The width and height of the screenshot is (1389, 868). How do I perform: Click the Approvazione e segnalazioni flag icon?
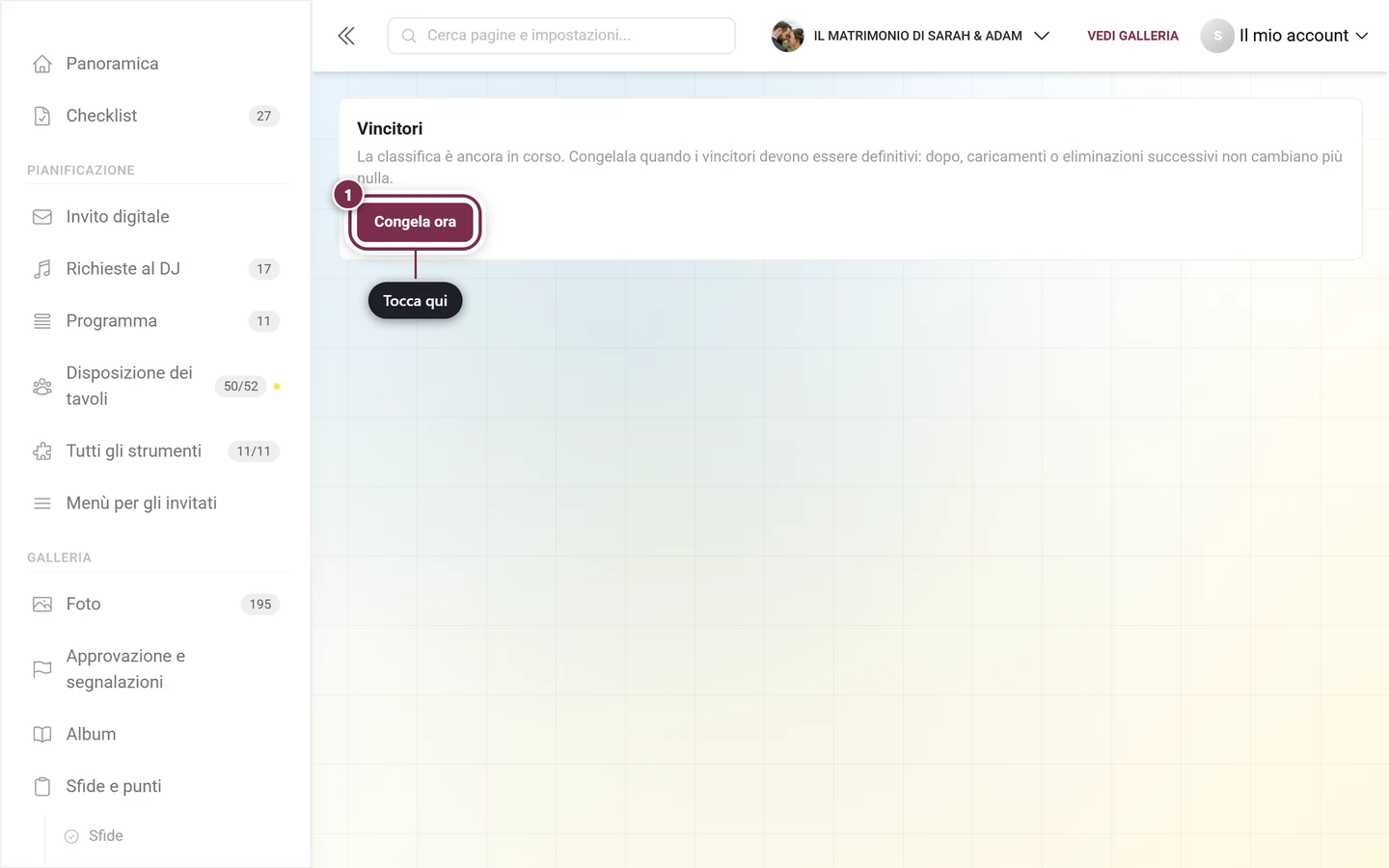tap(42, 669)
